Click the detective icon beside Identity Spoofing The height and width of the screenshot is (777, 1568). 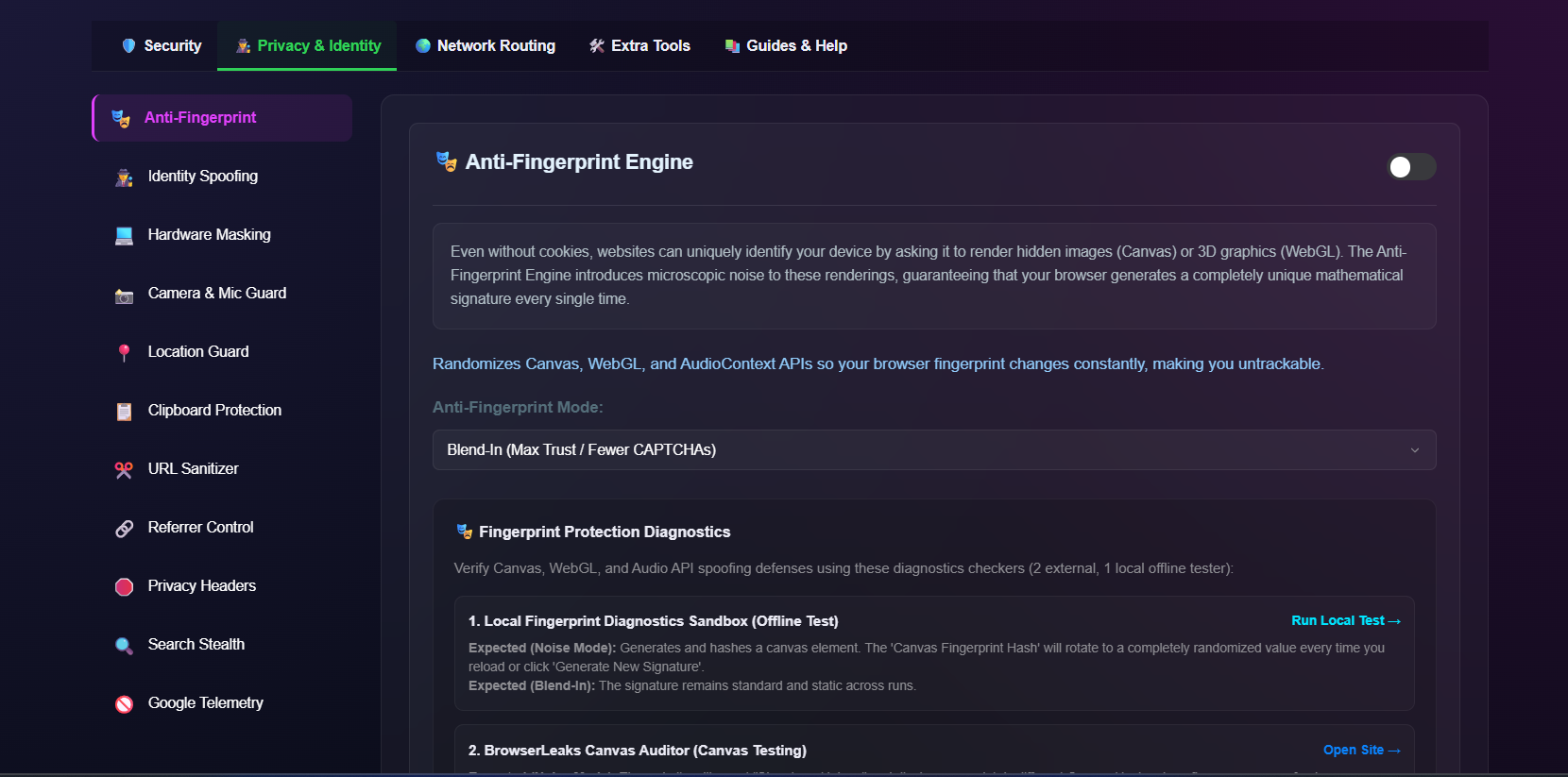(x=124, y=177)
